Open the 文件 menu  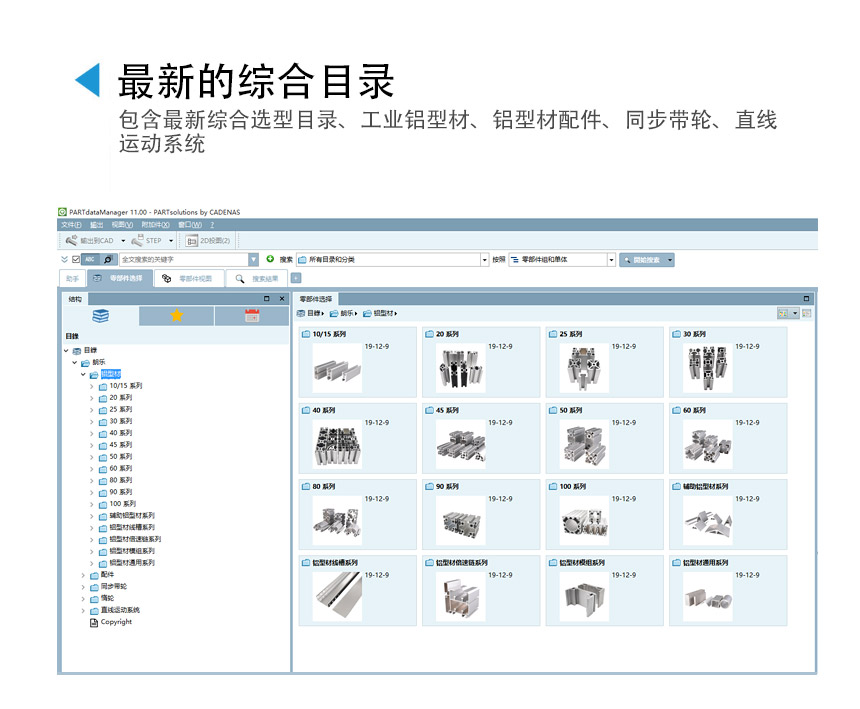click(x=70, y=225)
